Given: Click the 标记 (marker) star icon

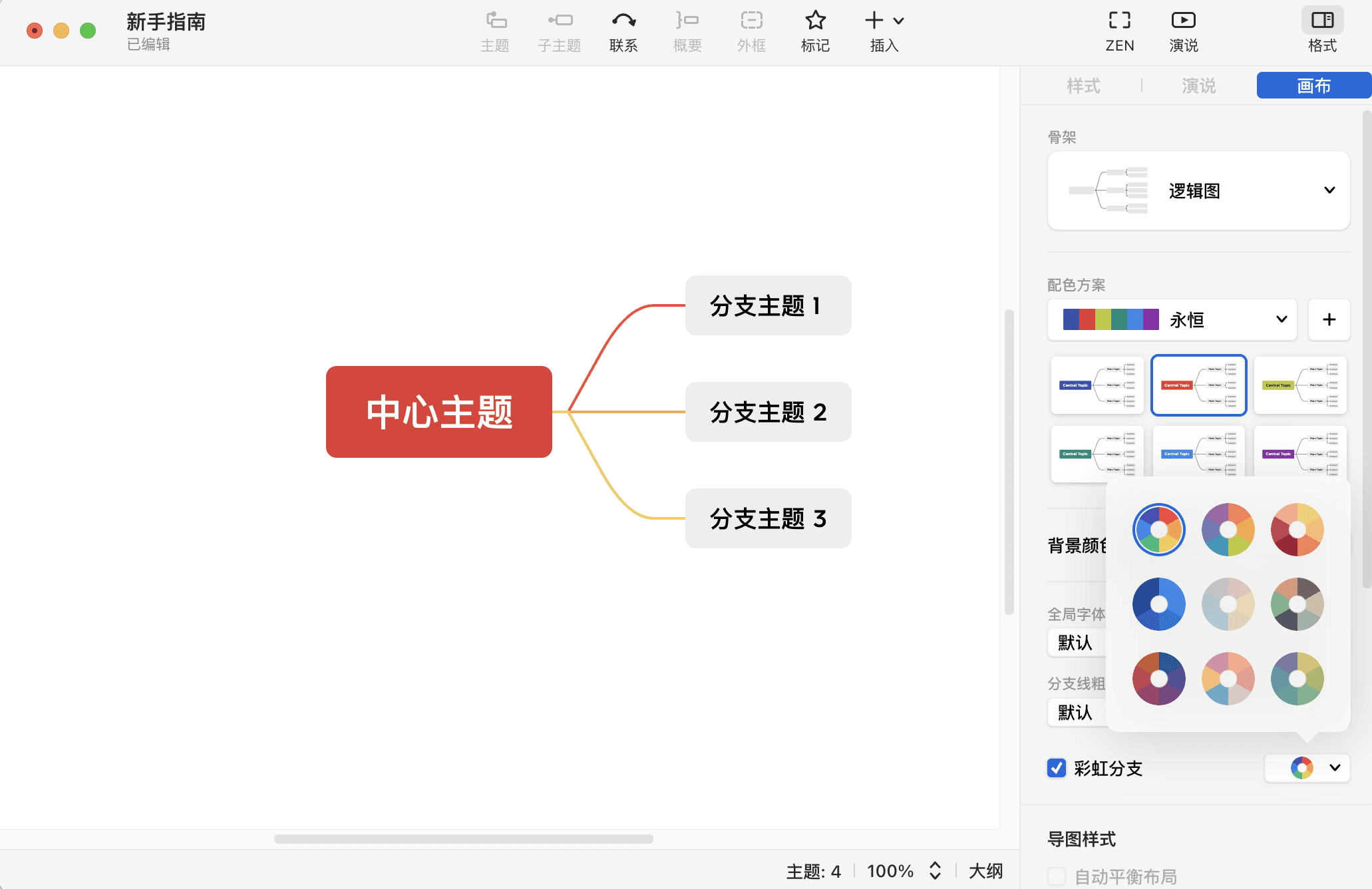Looking at the screenshot, I should [815, 31].
